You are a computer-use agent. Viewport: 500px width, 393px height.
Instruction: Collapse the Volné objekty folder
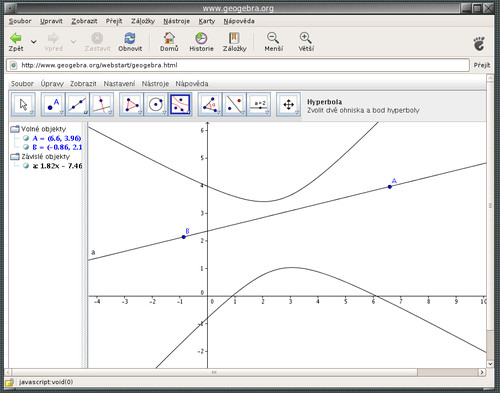(x=15, y=129)
